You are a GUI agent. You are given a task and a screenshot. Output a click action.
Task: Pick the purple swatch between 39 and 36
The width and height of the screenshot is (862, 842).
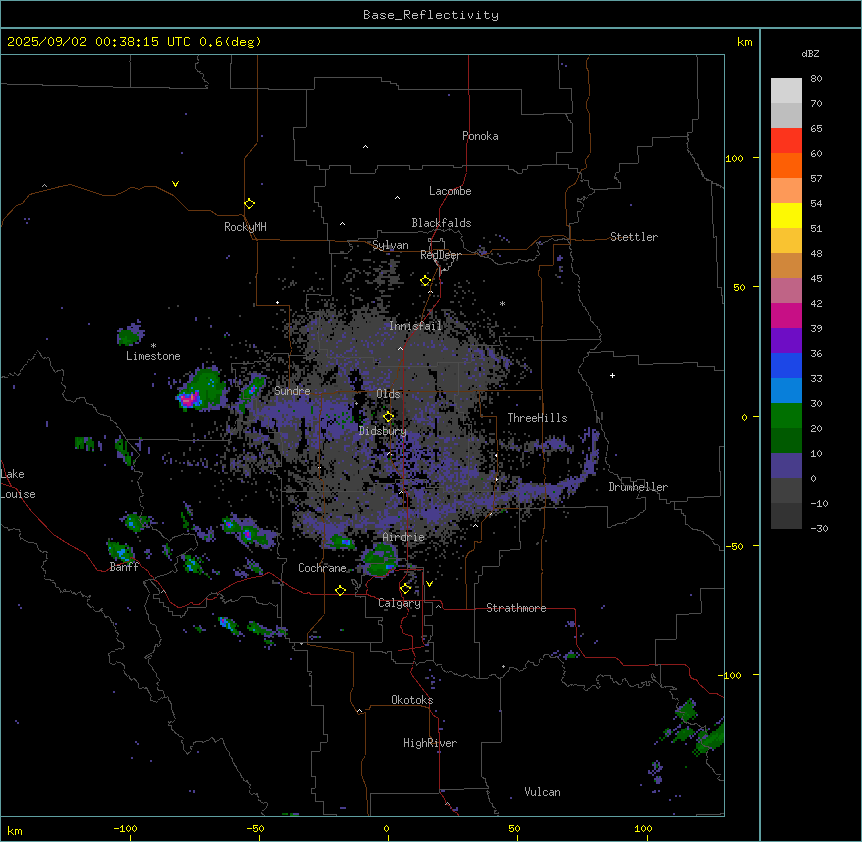point(786,341)
